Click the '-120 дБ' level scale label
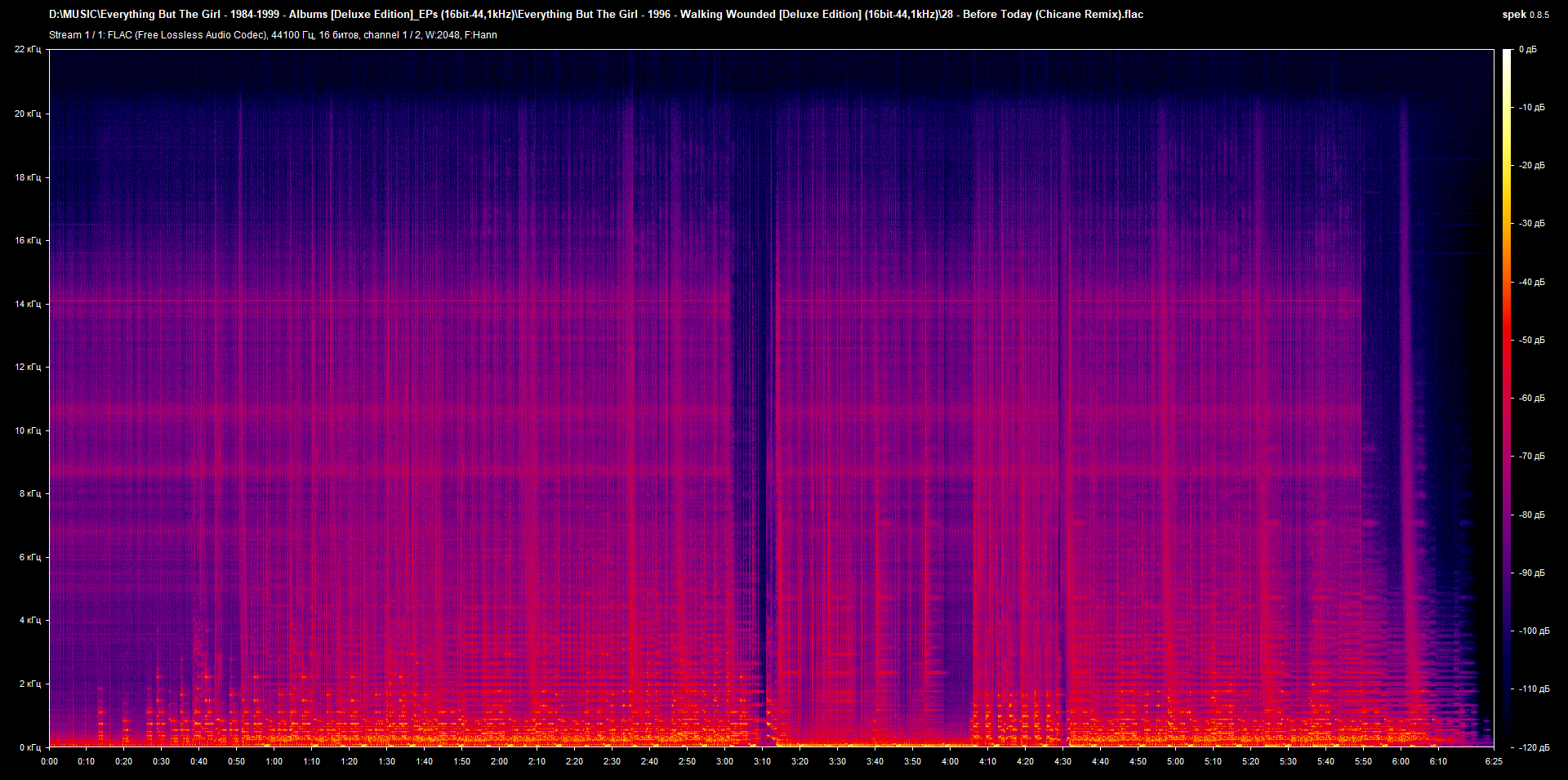The height and width of the screenshot is (780, 1568). (1534, 747)
